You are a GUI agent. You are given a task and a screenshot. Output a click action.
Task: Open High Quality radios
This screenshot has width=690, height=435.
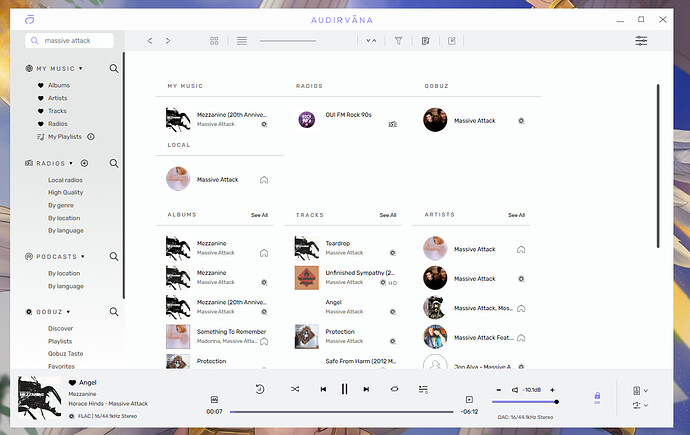[x=66, y=193]
